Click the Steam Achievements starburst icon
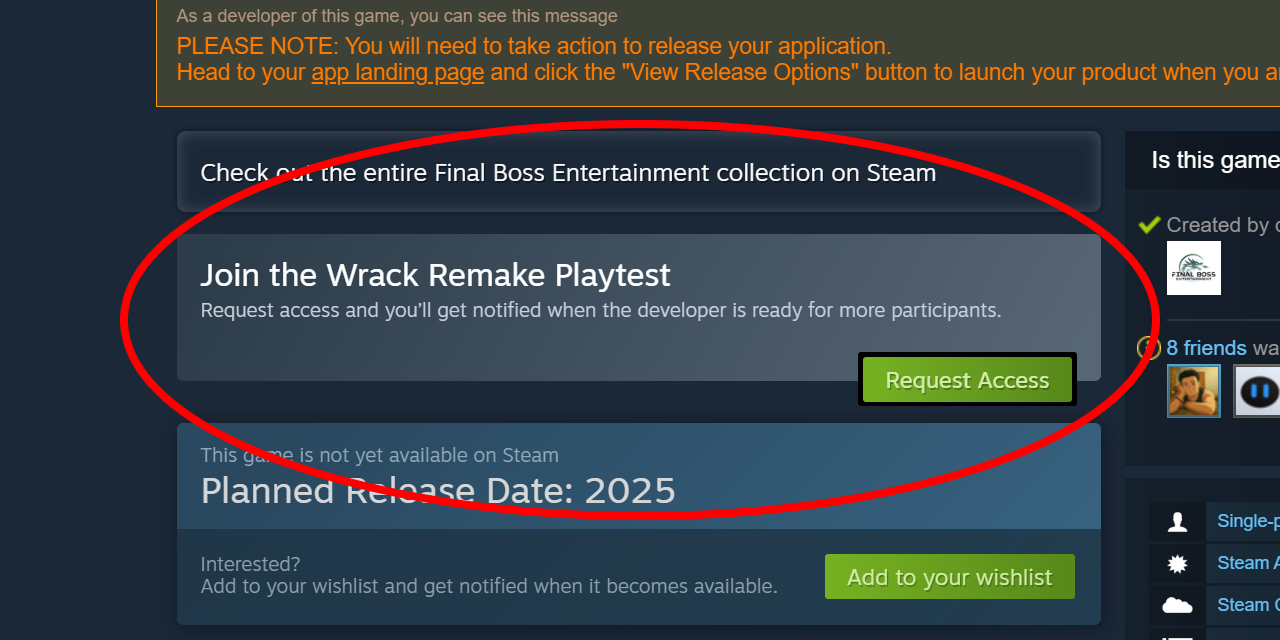Screen dimensions: 1280x640 [1178, 563]
